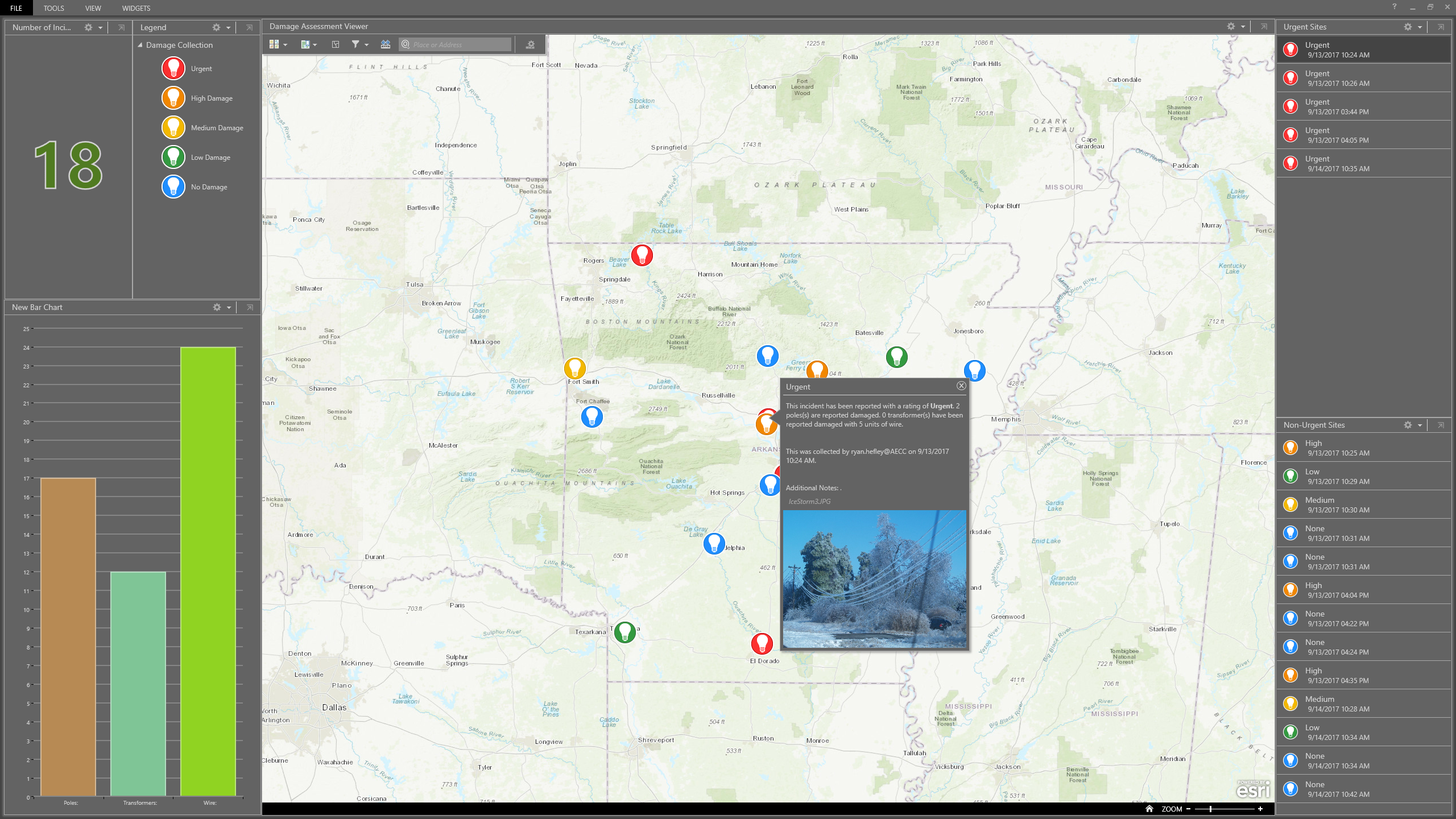Click the funnel filter icon in map toolbar
1456x819 pixels.
pyautogui.click(x=355, y=44)
